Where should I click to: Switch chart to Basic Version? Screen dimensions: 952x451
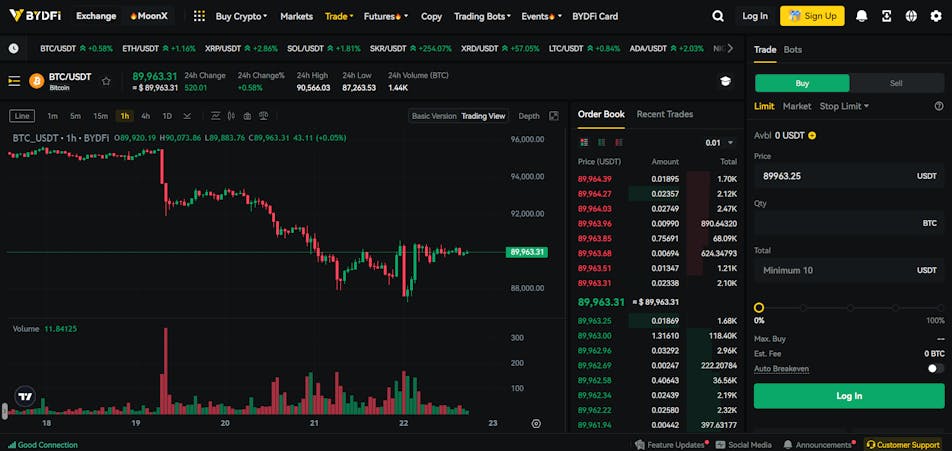(434, 116)
